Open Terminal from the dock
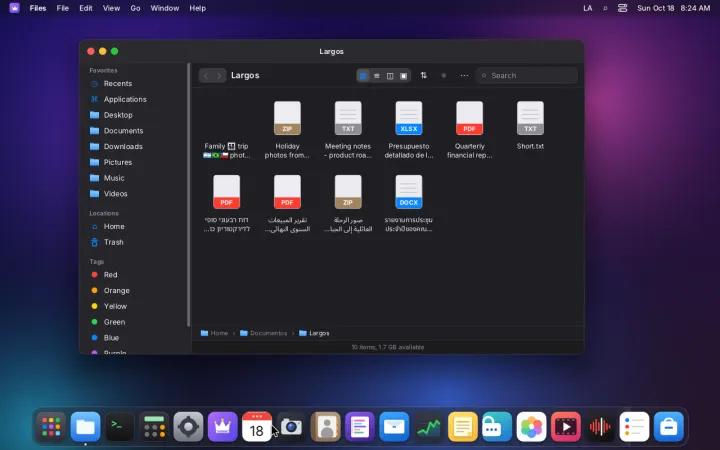Image resolution: width=720 pixels, height=450 pixels. tap(120, 427)
